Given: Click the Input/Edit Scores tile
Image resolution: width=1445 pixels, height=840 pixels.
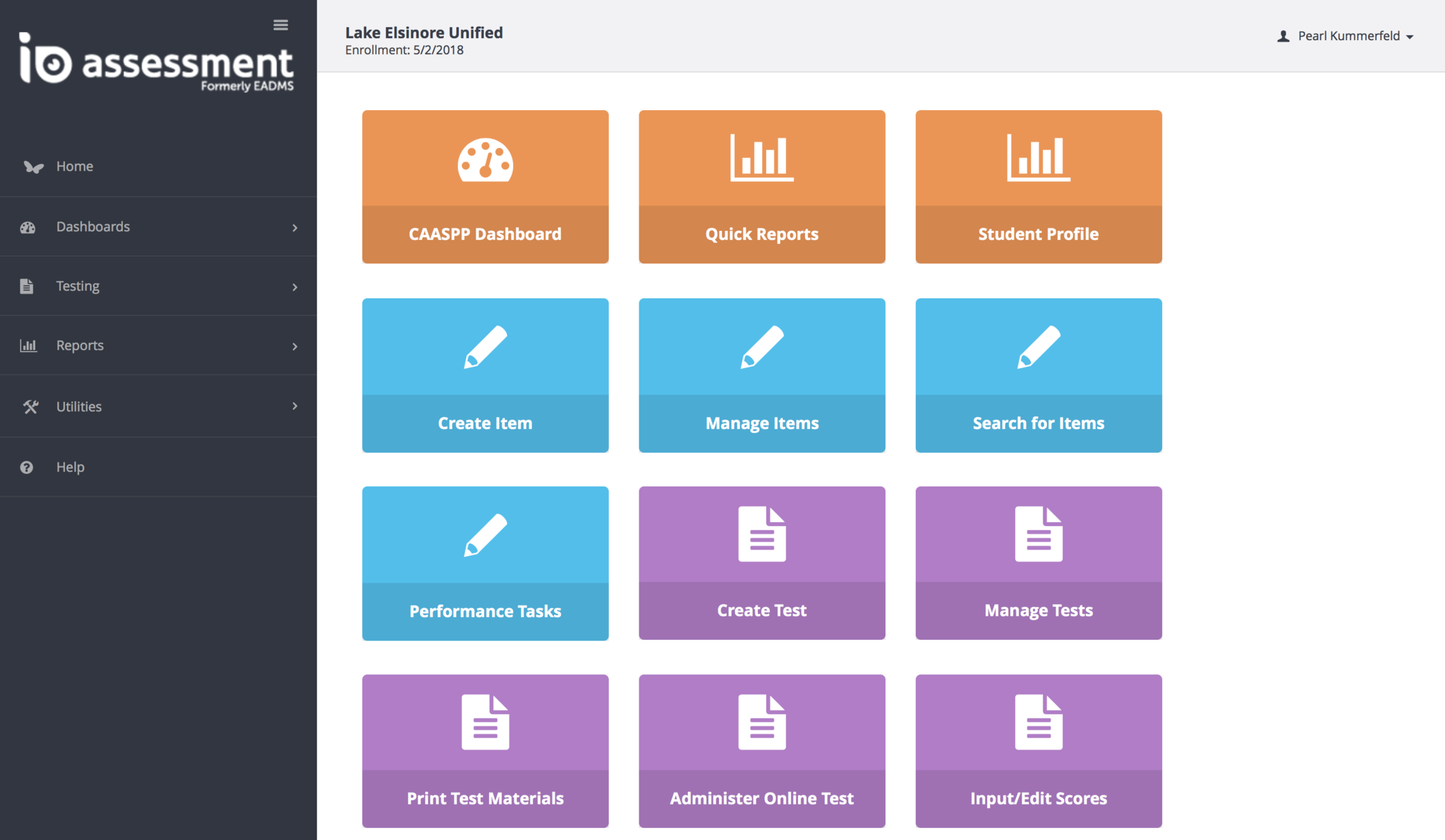Looking at the screenshot, I should coord(1038,751).
